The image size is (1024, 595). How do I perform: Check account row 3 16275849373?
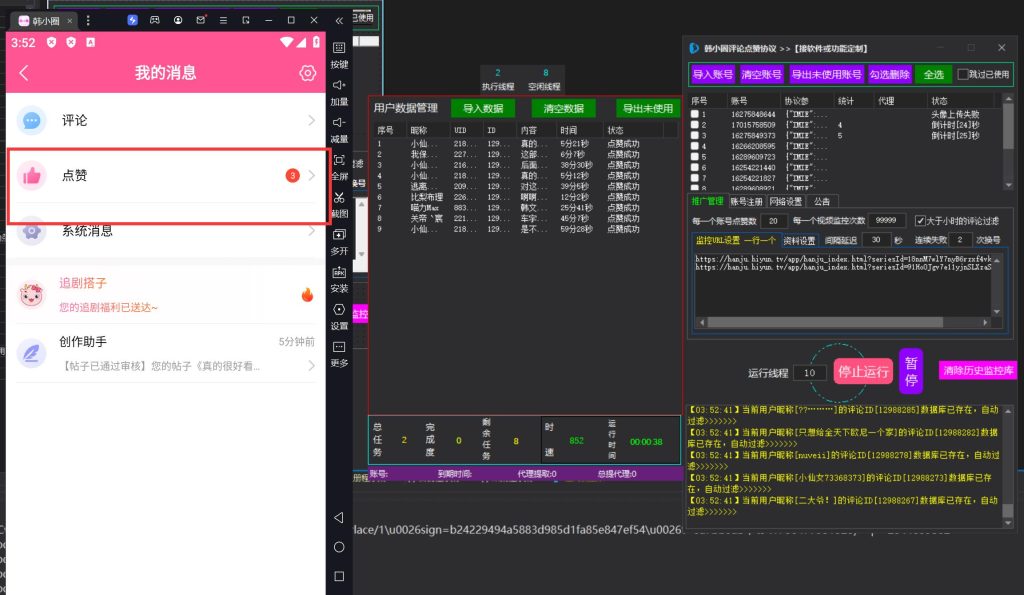click(694, 135)
